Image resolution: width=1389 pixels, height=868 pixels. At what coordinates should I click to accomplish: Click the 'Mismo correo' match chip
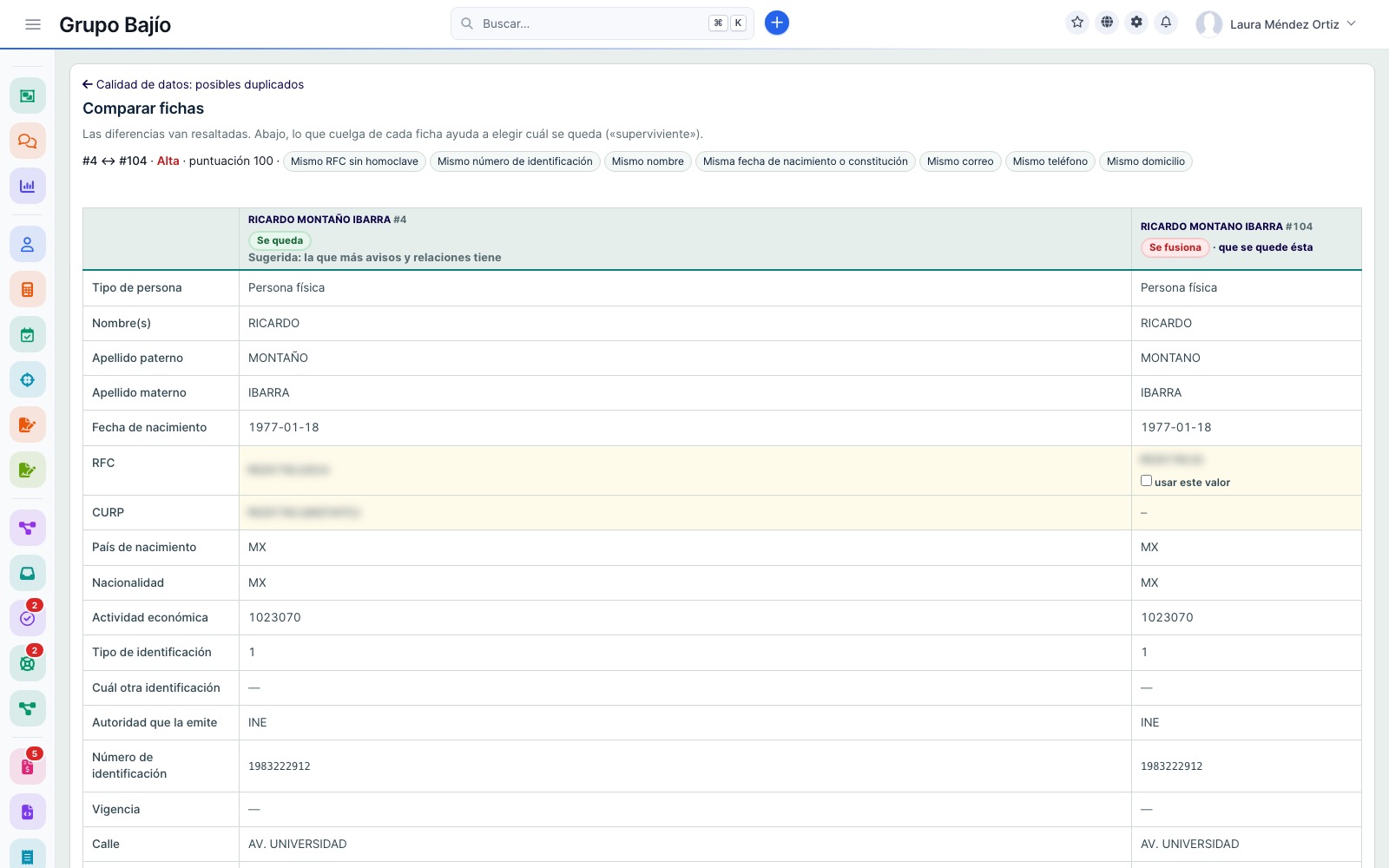[960, 161]
